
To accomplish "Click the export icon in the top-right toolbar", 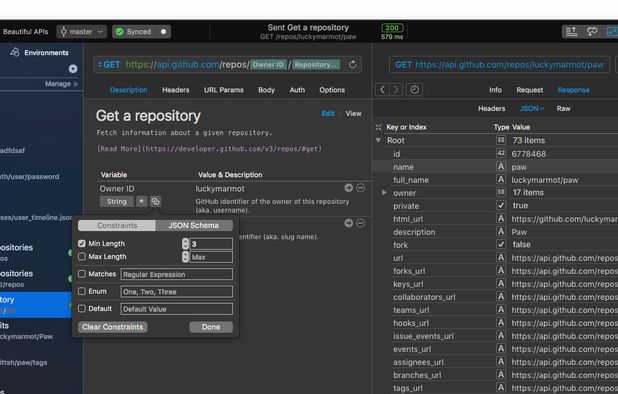I will click(x=571, y=32).
